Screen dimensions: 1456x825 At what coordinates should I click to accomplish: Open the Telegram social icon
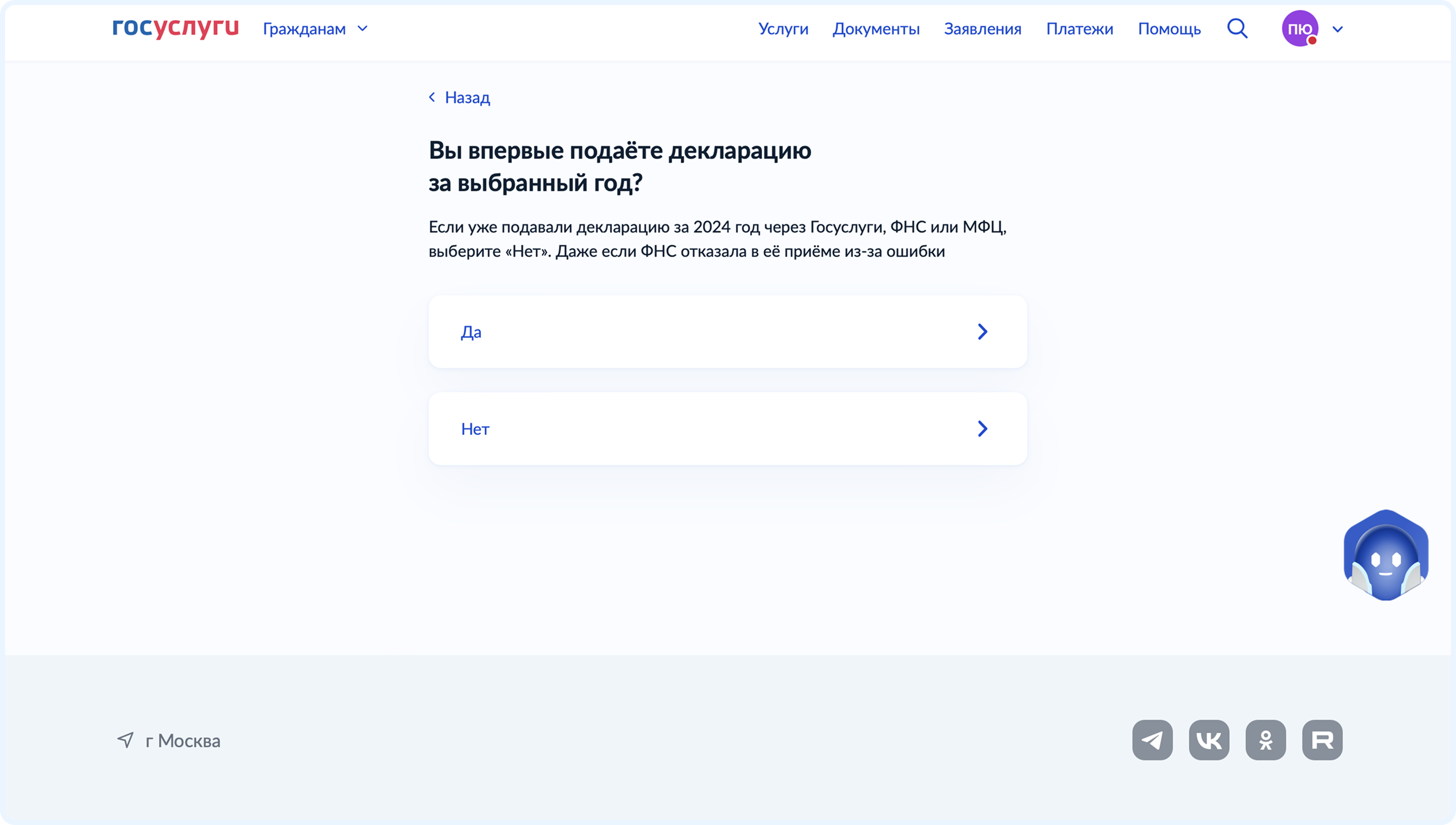(1152, 740)
